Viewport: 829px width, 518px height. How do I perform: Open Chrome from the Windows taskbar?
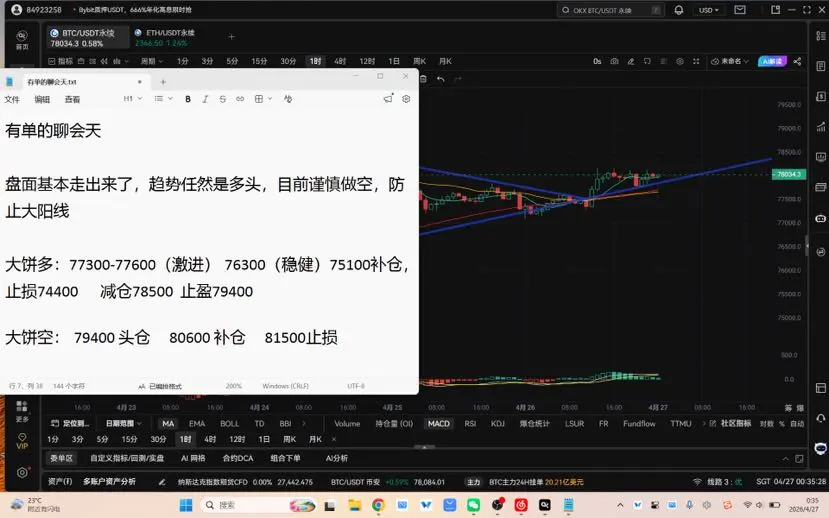point(378,505)
